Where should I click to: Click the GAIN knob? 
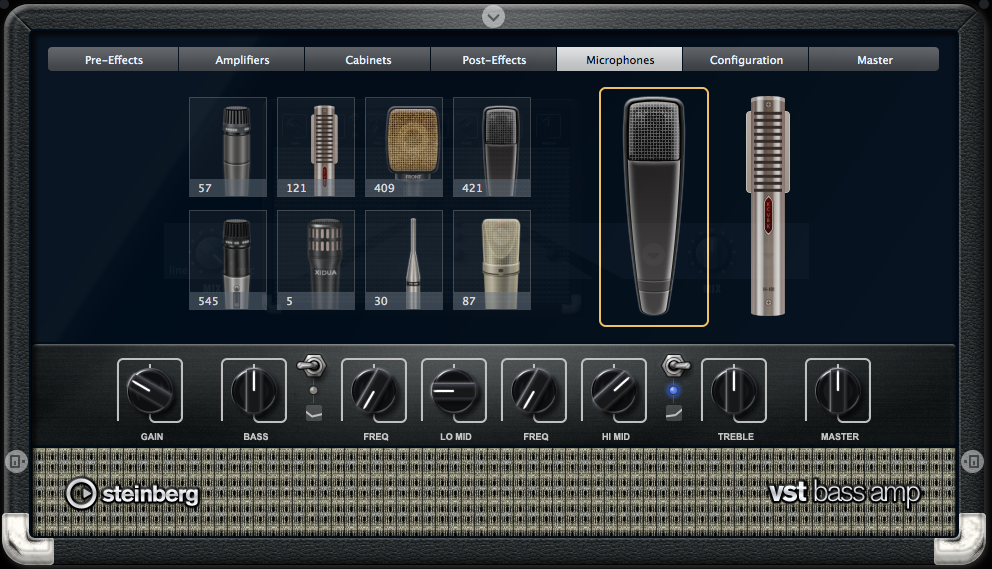click(x=150, y=391)
